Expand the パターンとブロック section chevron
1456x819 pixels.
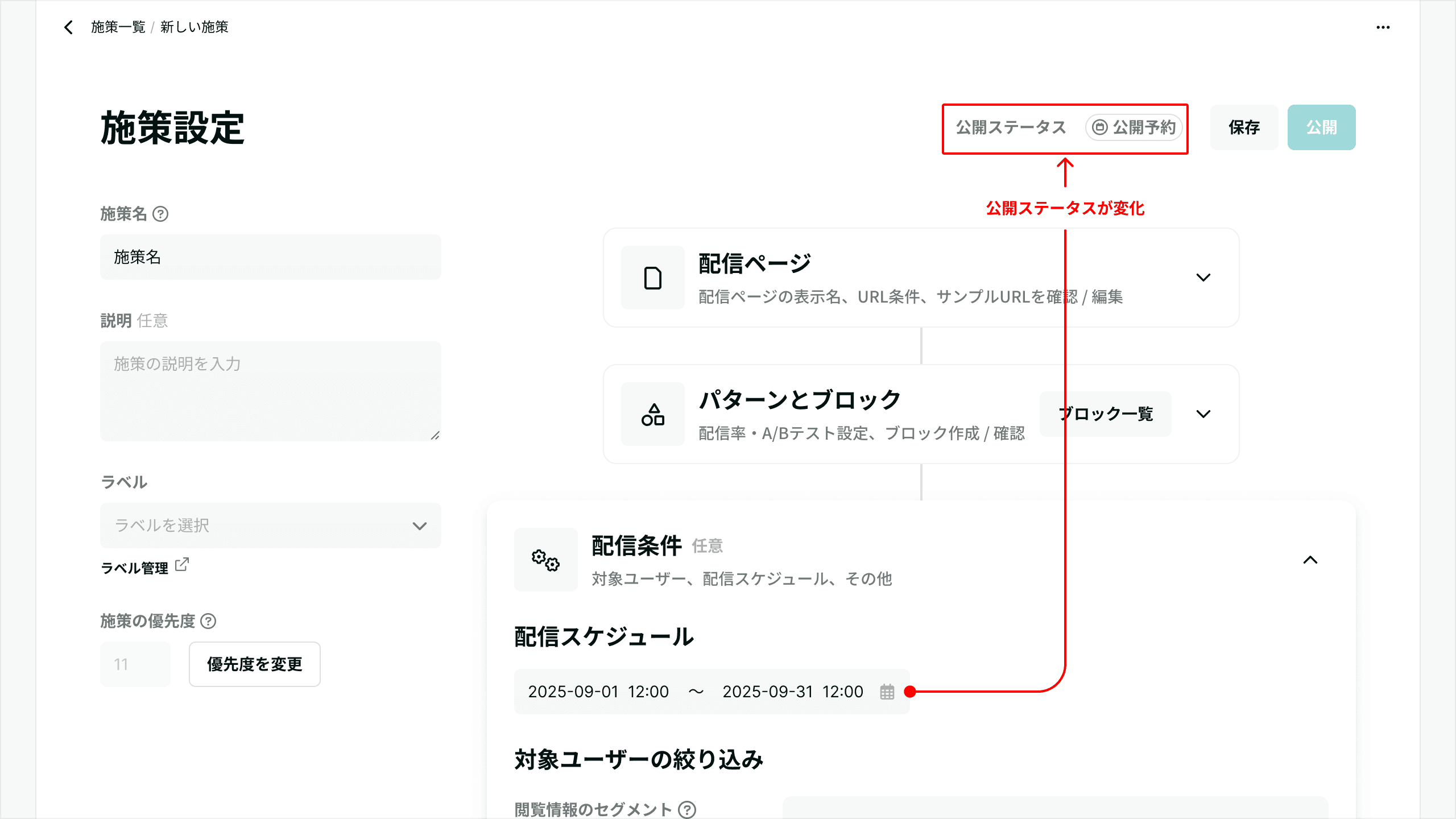tap(1203, 414)
